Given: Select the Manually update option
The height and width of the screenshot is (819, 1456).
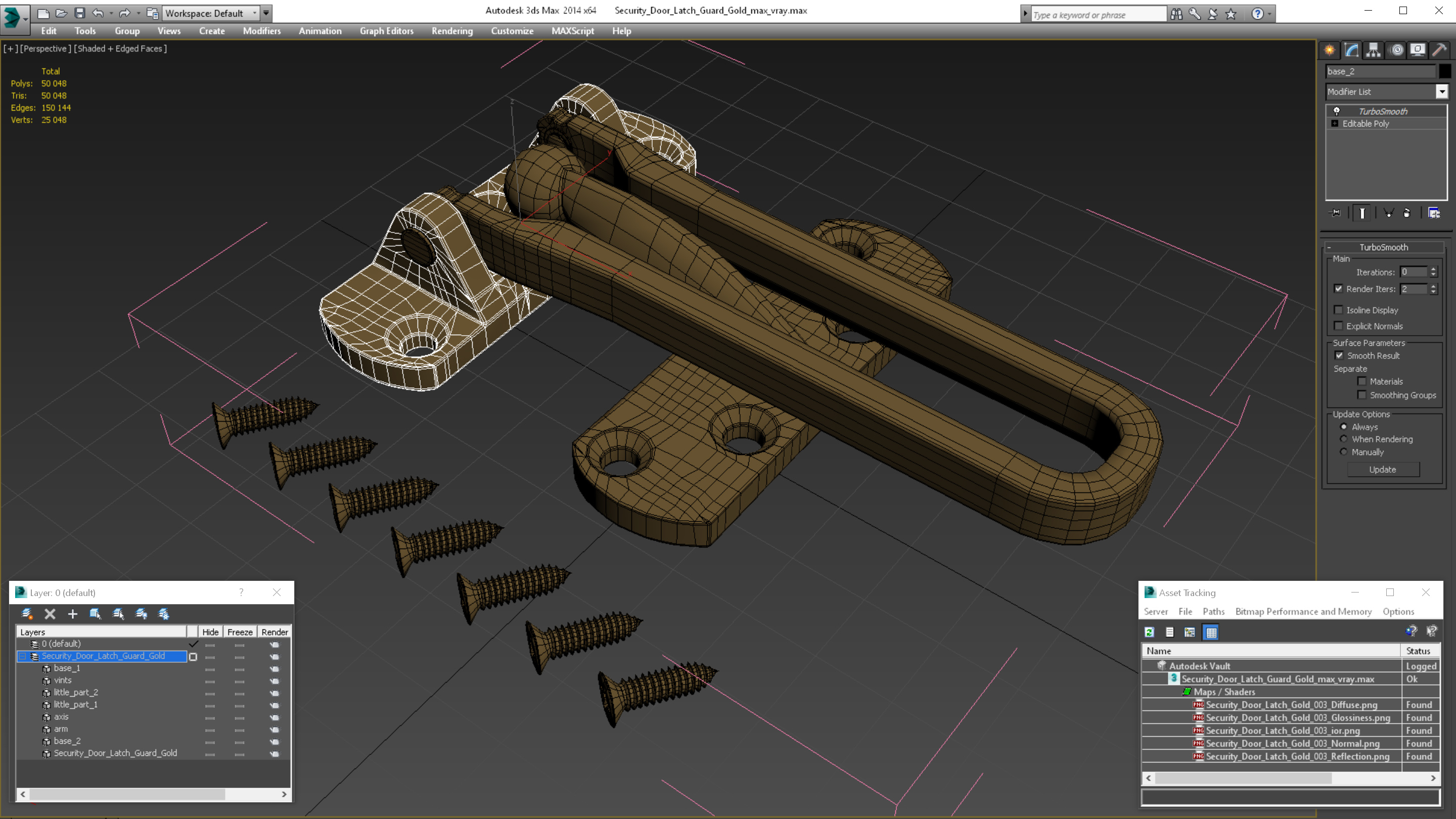Looking at the screenshot, I should coord(1344,451).
